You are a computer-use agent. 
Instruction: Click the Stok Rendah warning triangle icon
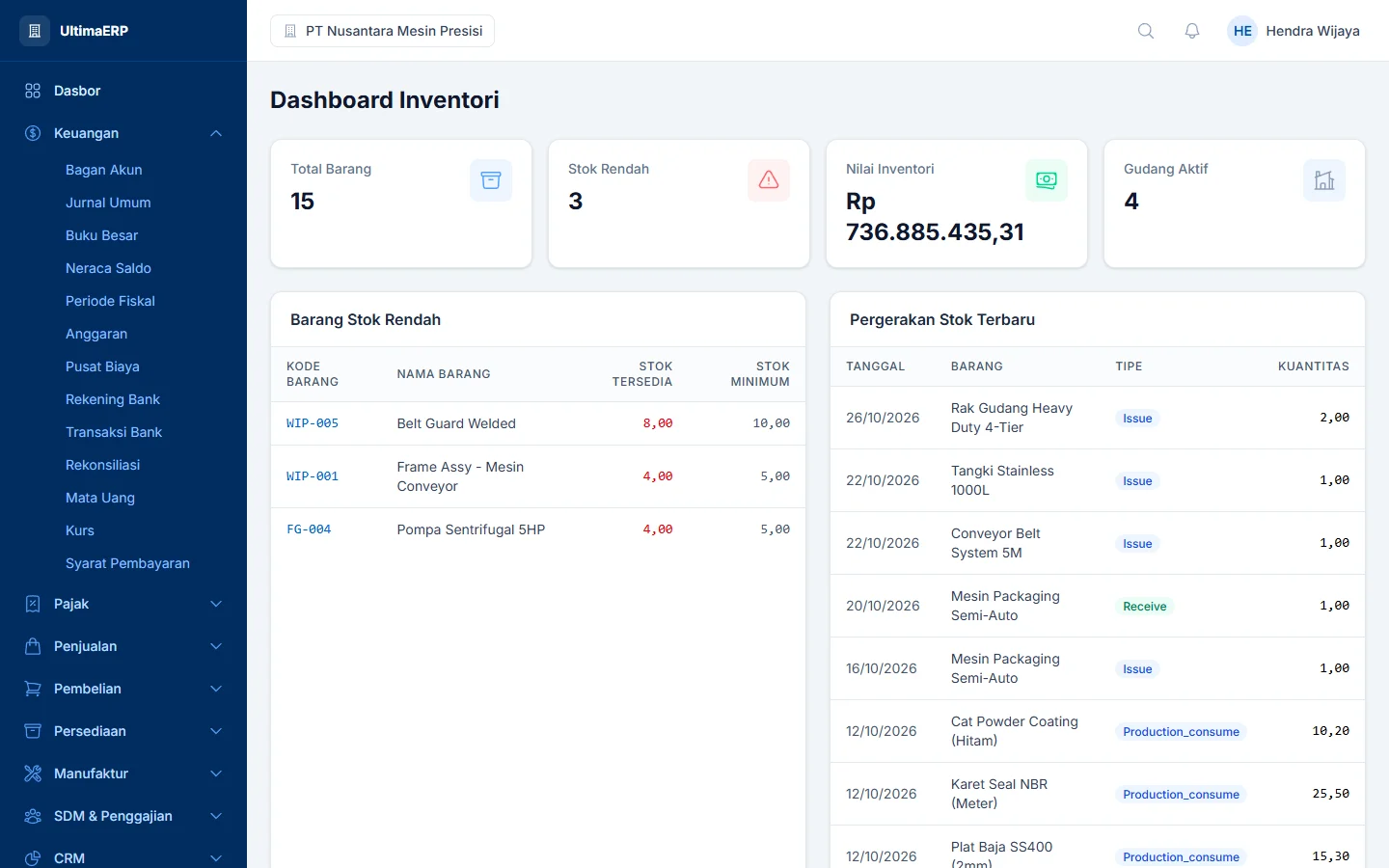[x=769, y=180]
